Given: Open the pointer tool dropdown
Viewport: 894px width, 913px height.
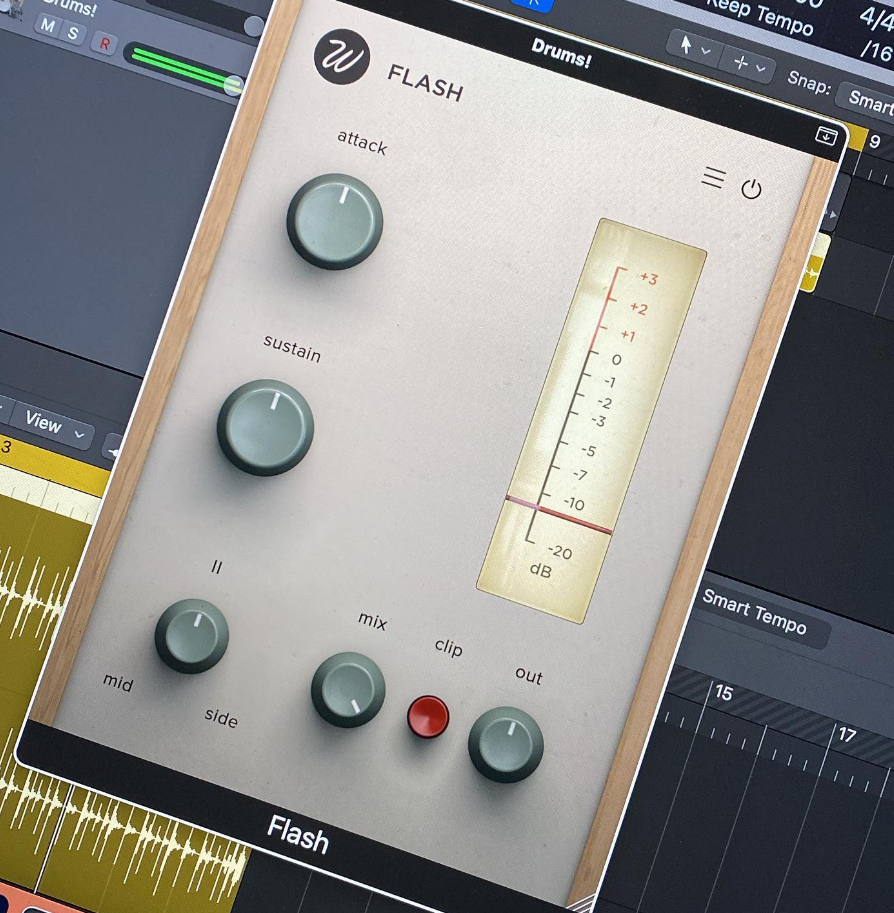Looking at the screenshot, I should (694, 48).
